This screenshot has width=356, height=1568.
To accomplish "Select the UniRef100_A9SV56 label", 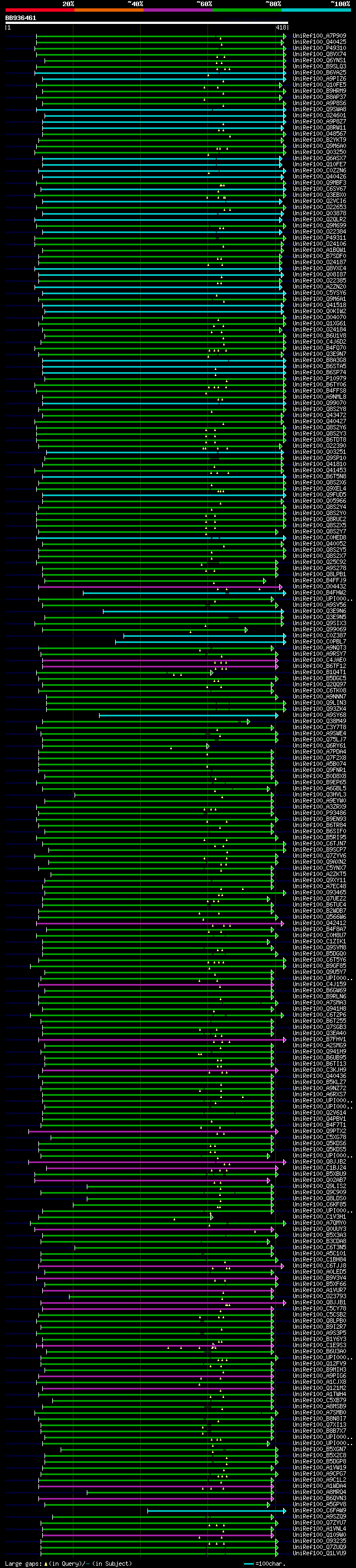I will pos(319,605).
